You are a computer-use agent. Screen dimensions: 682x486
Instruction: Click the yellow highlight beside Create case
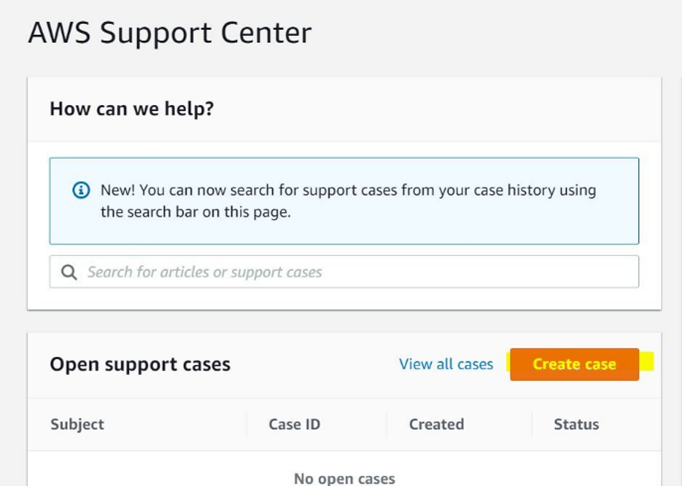point(647,362)
